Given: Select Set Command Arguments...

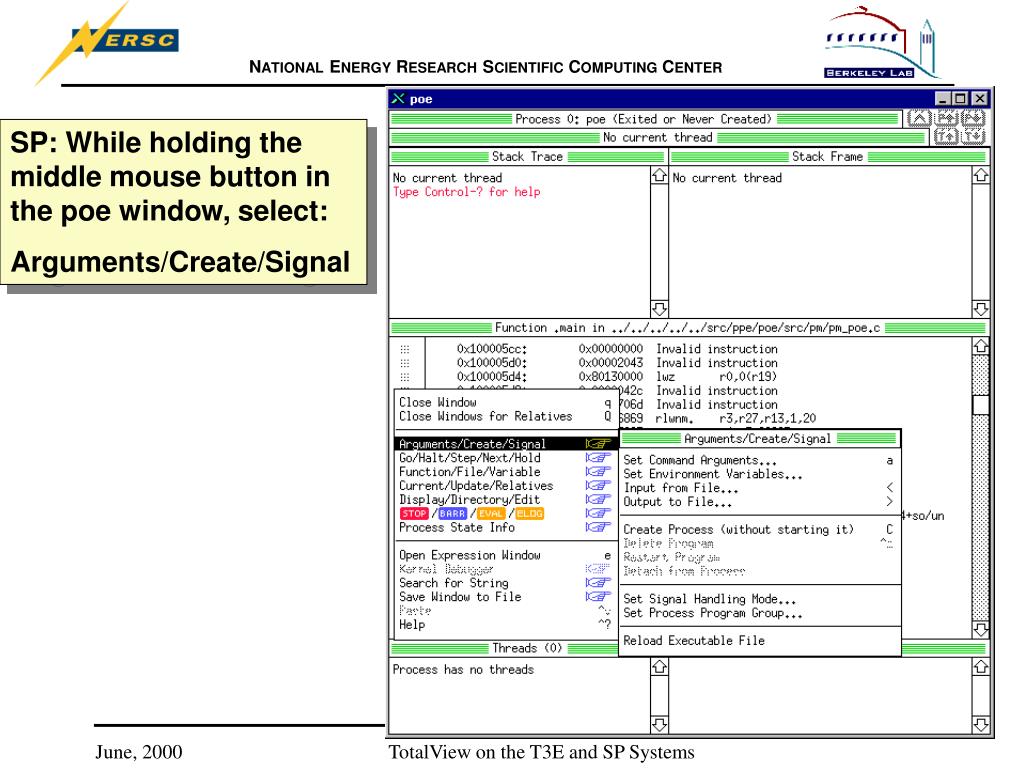Looking at the screenshot, I should [x=759, y=460].
